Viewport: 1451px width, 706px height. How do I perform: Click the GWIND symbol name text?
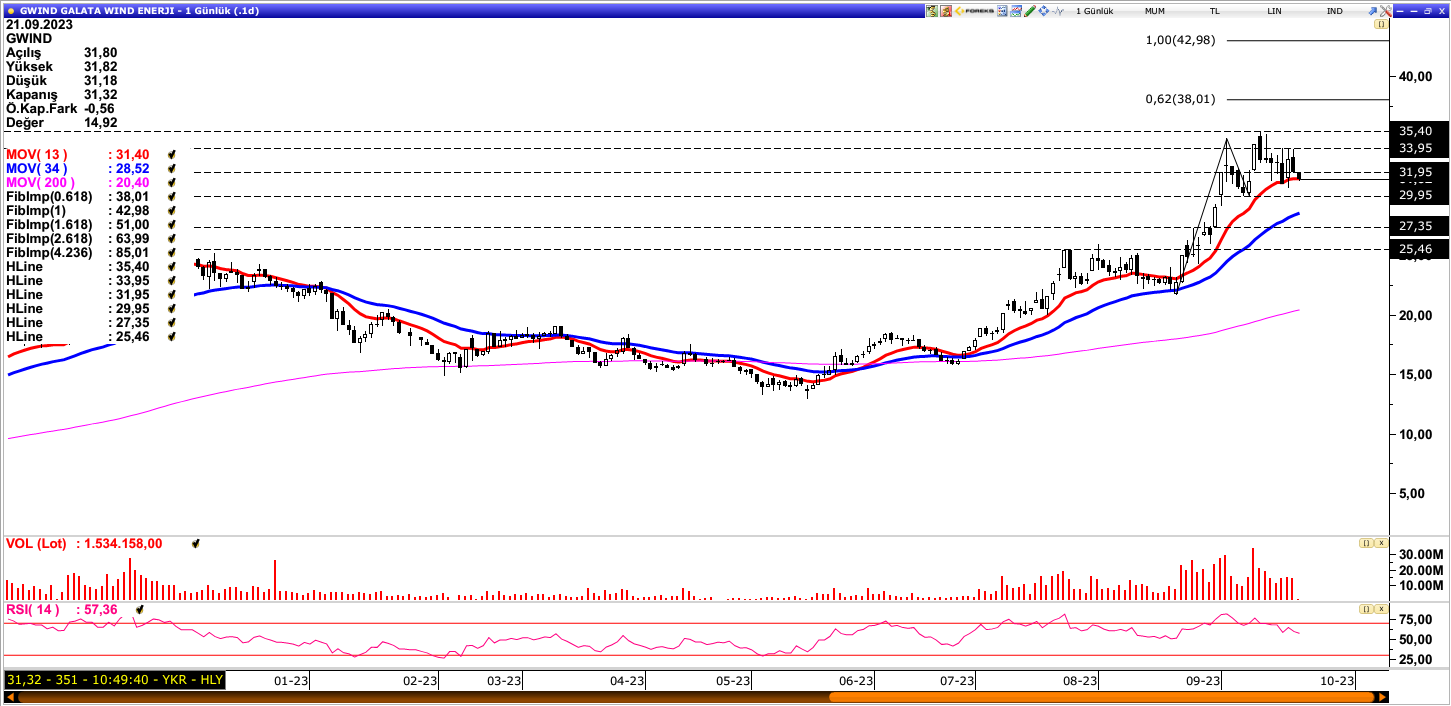[29, 38]
